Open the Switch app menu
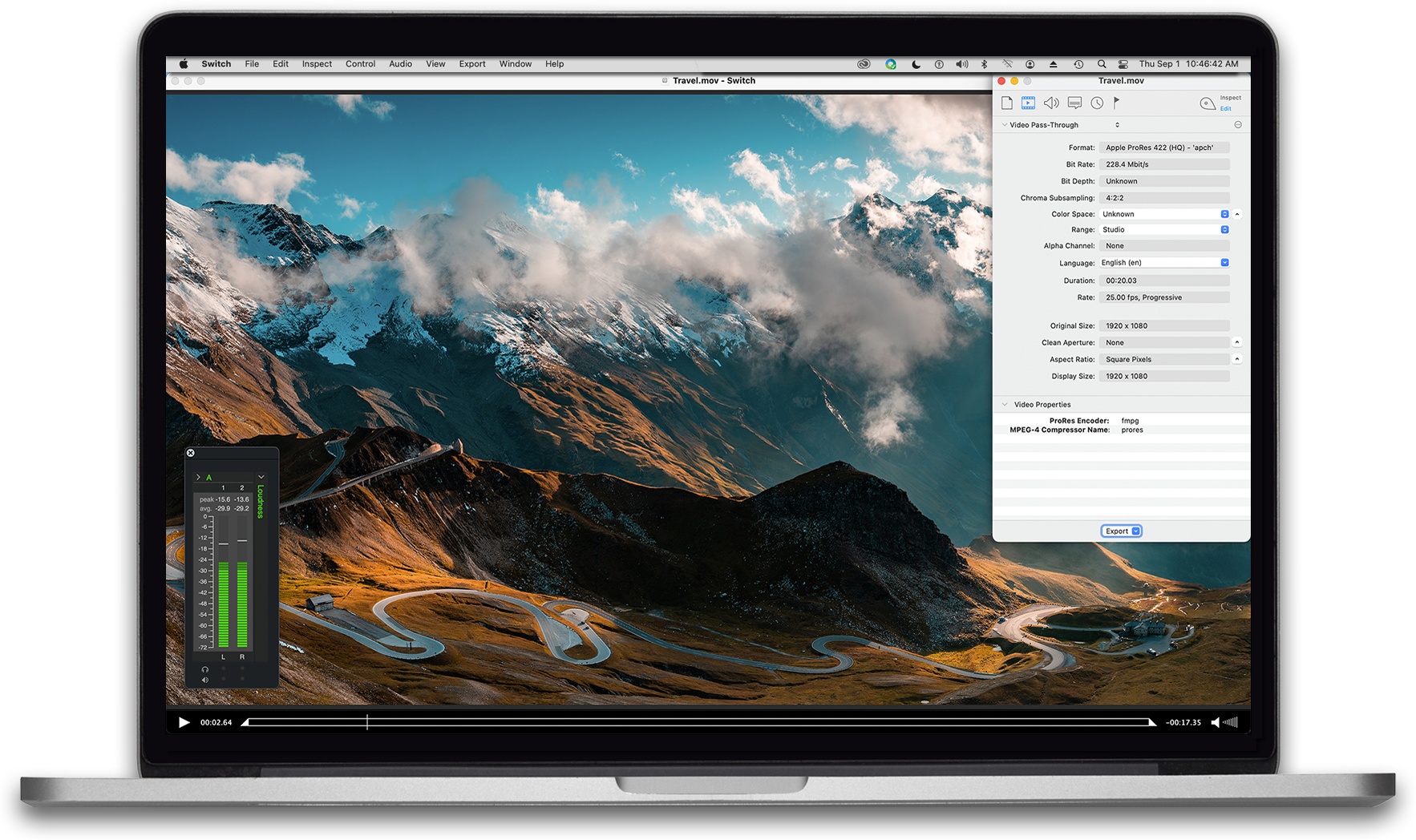The image size is (1416, 840). 216,64
